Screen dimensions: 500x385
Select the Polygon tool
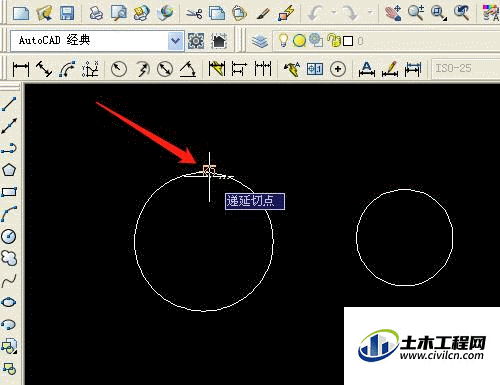click(9, 170)
